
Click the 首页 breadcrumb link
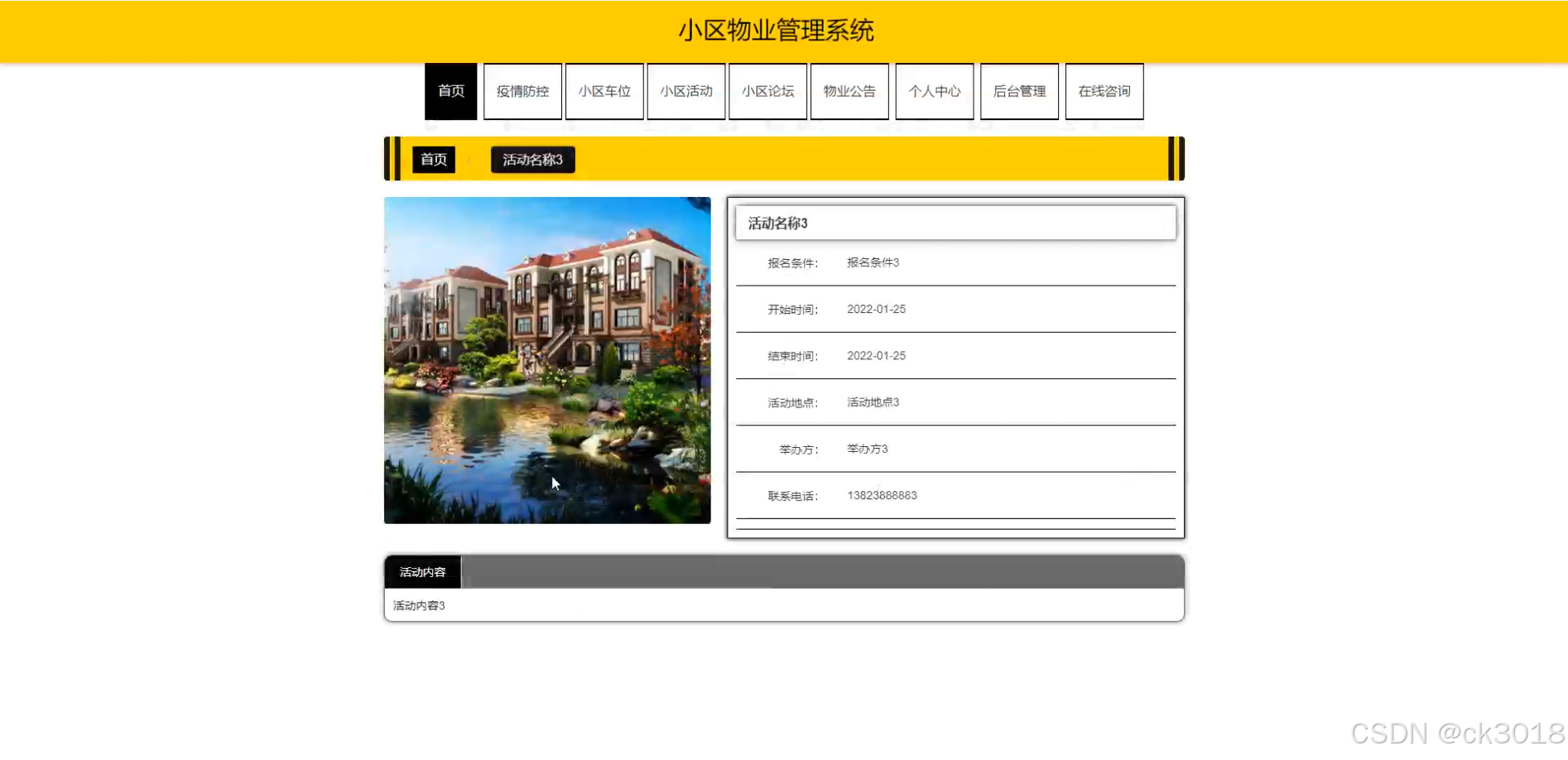click(x=434, y=160)
